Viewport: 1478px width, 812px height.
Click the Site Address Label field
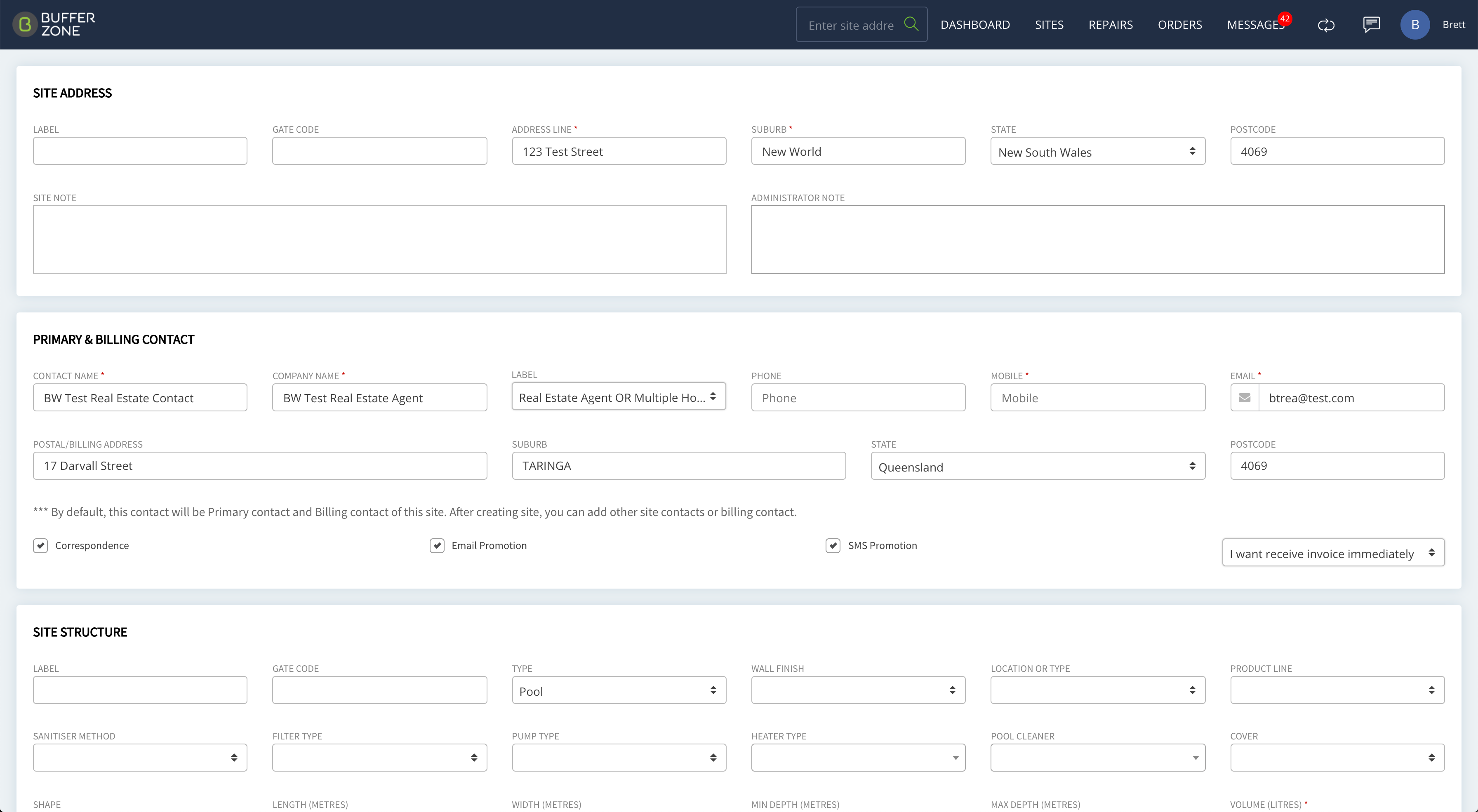click(140, 151)
